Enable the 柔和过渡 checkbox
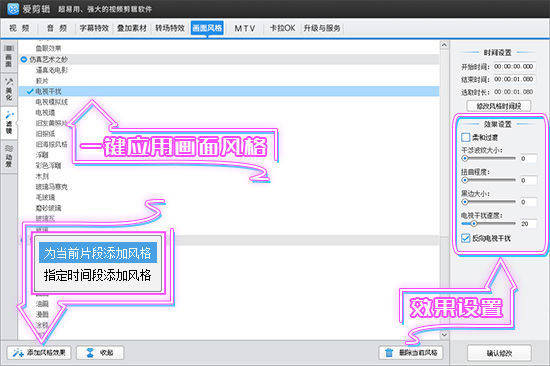 tap(465, 137)
